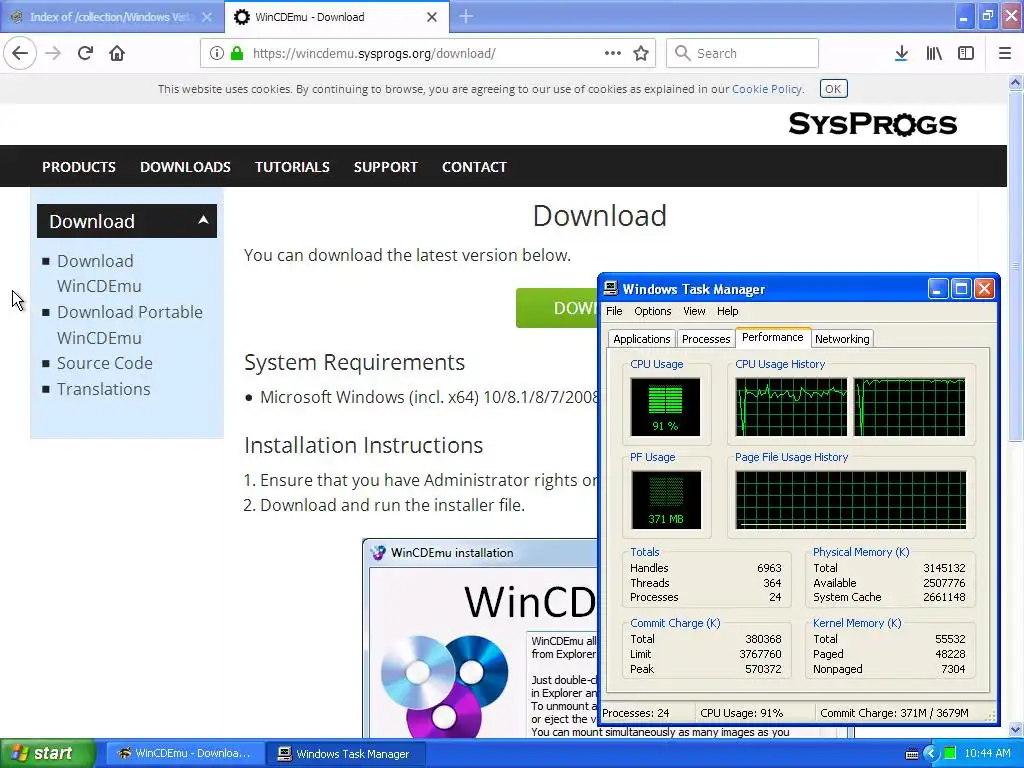
Task: Click the 'Installation Instructions' heading
Action: click(x=363, y=445)
